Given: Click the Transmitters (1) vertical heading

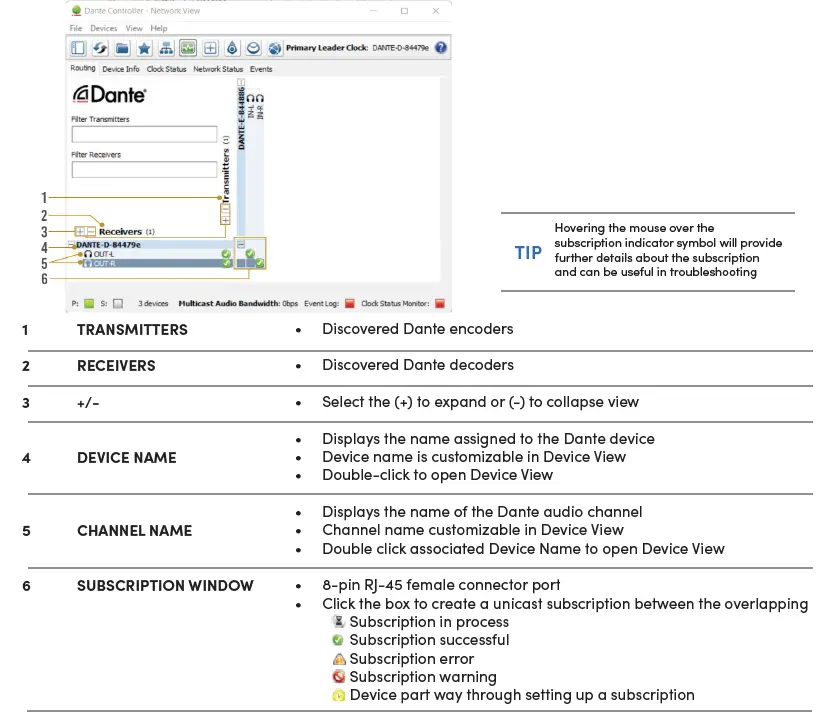Looking at the screenshot, I should point(226,170).
